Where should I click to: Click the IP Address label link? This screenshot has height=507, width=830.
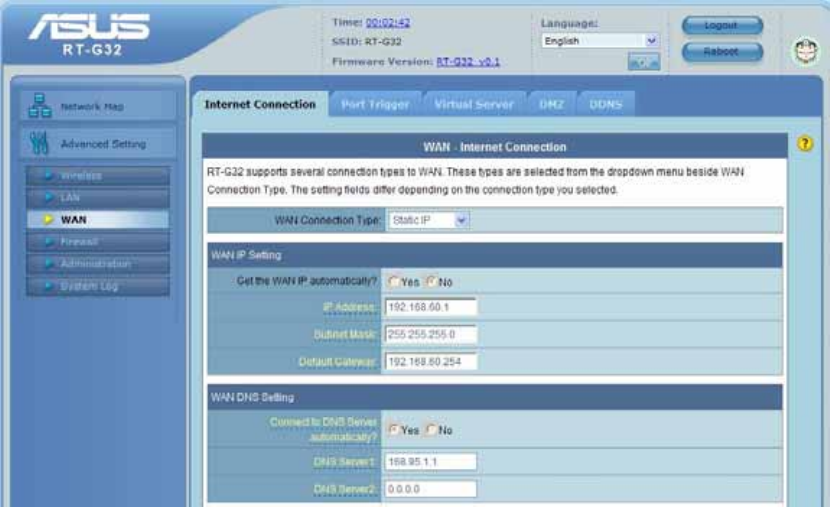pyautogui.click(x=349, y=307)
